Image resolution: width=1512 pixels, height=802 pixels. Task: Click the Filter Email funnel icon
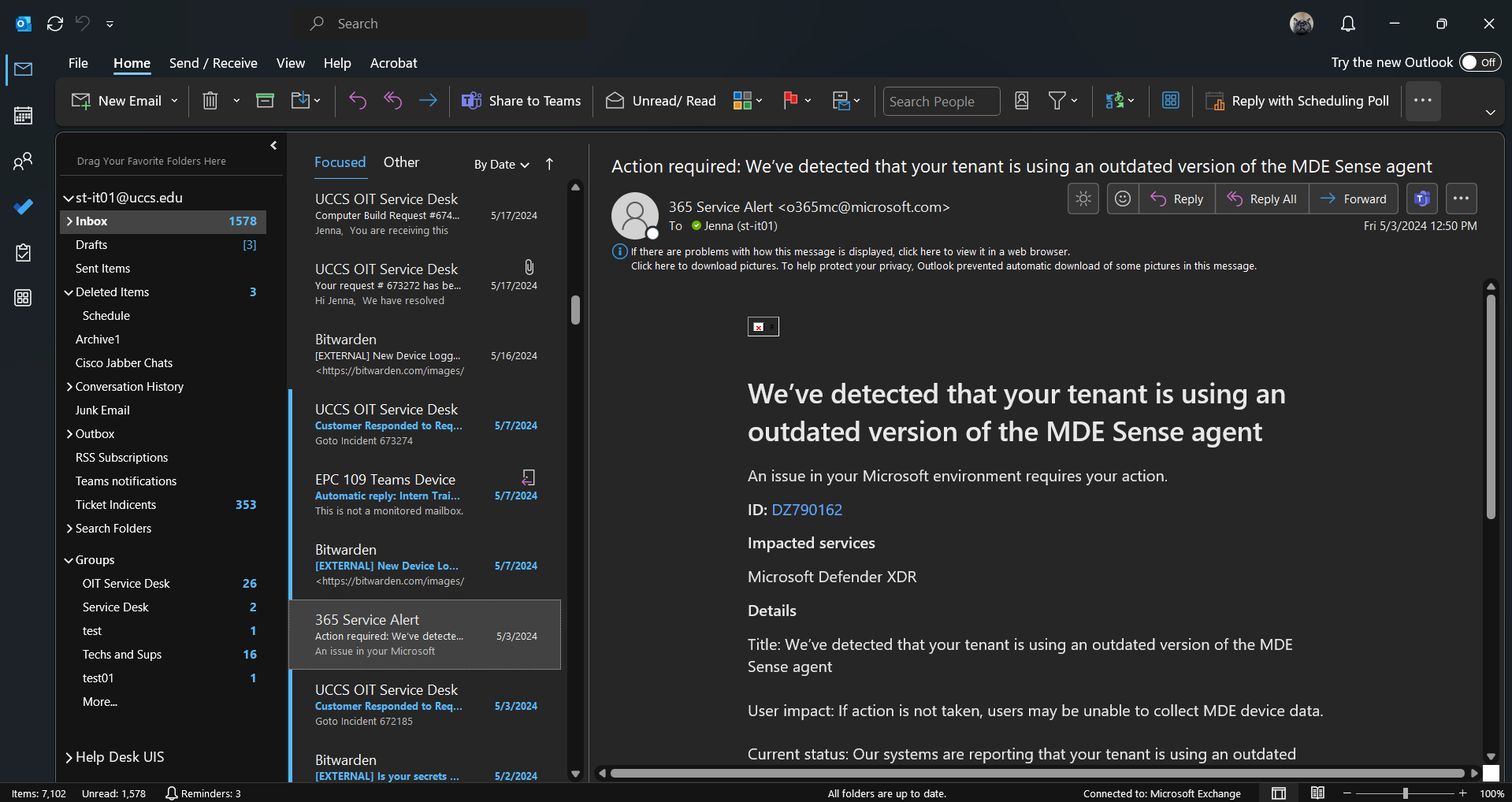pyautogui.click(x=1057, y=101)
